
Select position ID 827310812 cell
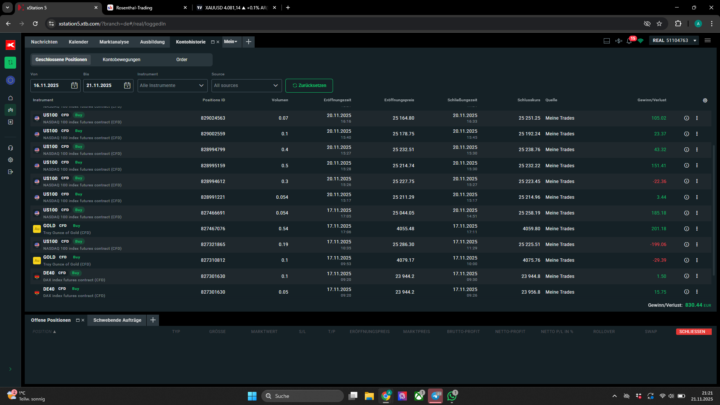[x=213, y=260]
